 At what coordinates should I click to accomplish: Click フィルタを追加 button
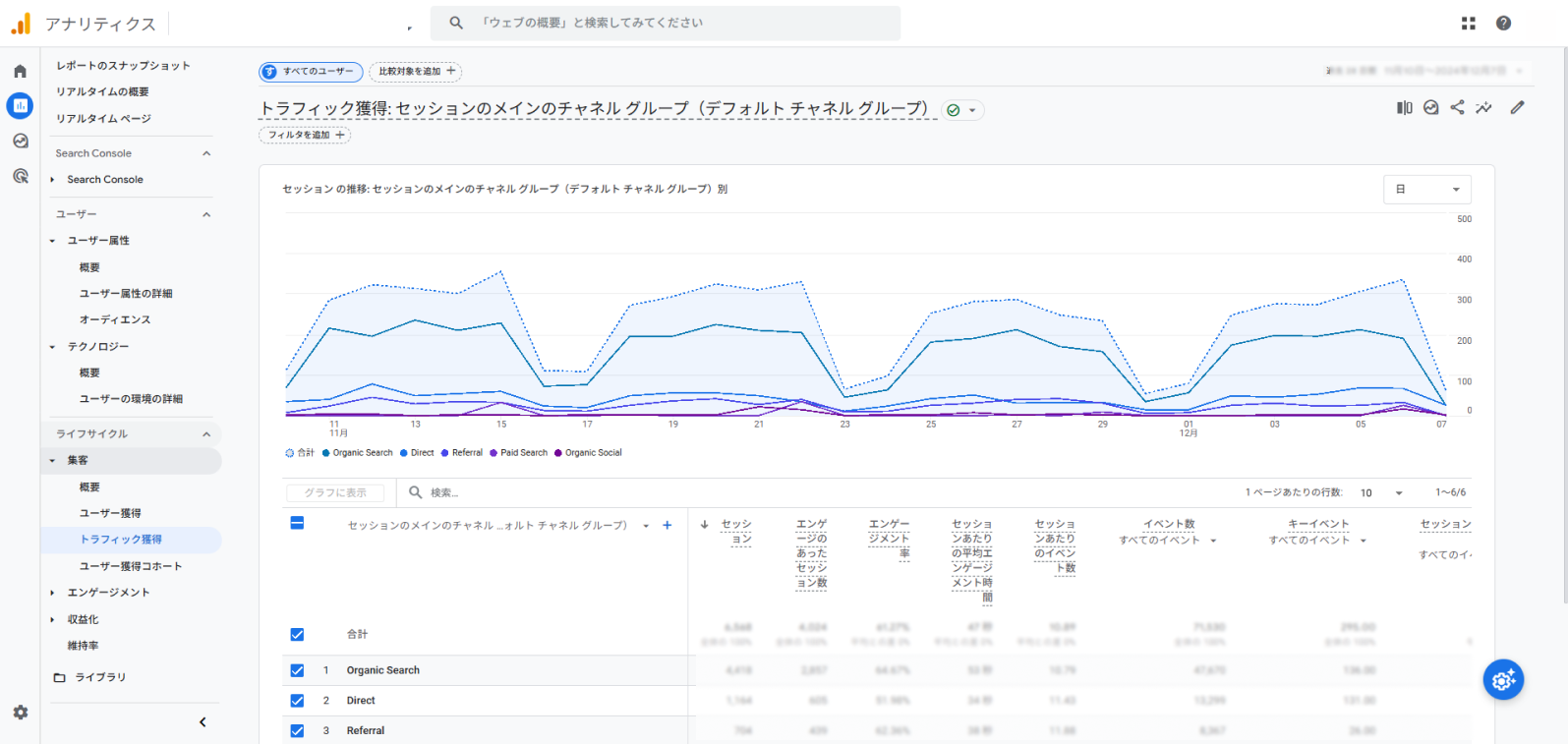click(305, 136)
